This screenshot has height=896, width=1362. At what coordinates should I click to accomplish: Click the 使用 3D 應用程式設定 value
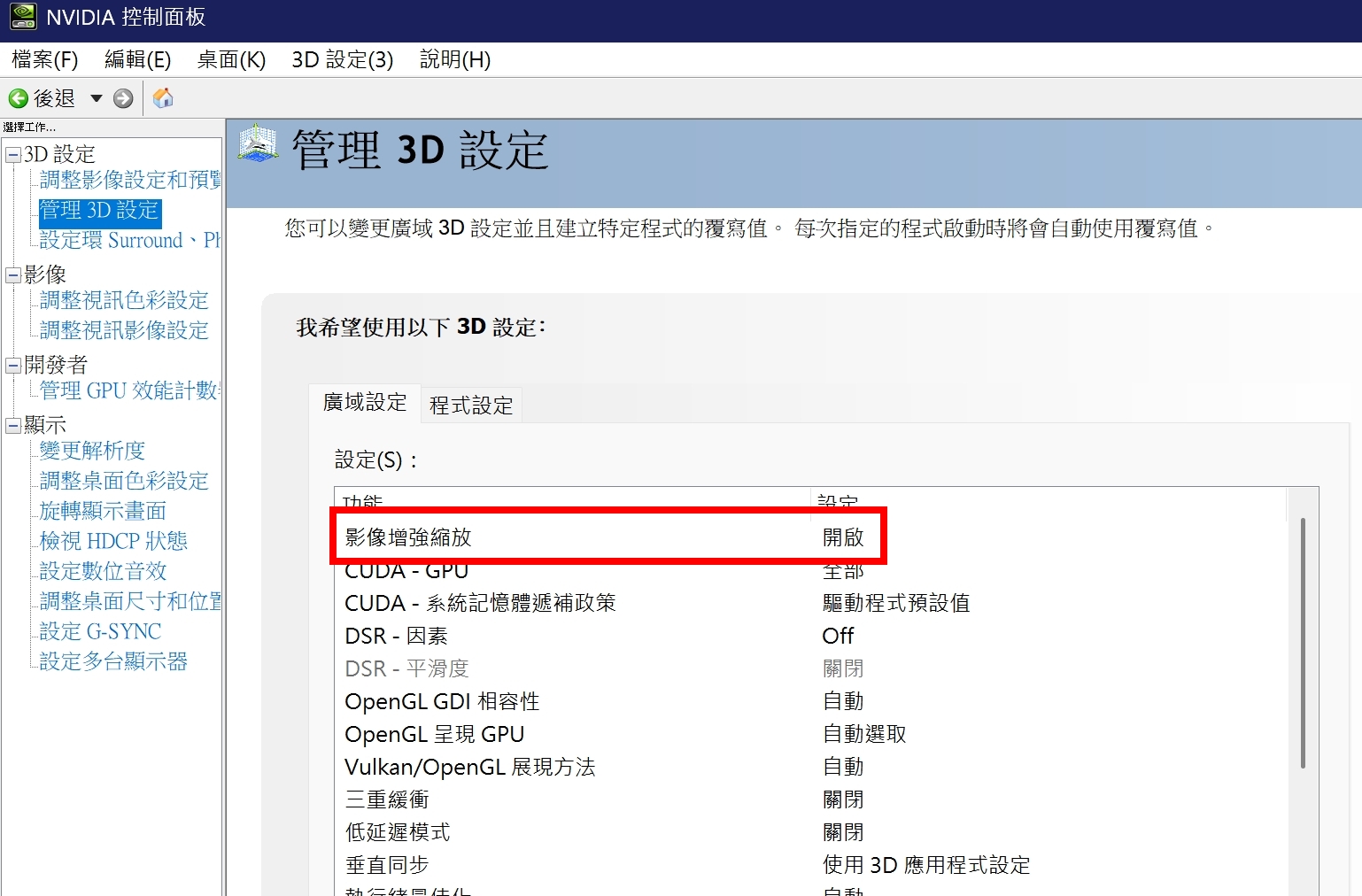(x=926, y=865)
